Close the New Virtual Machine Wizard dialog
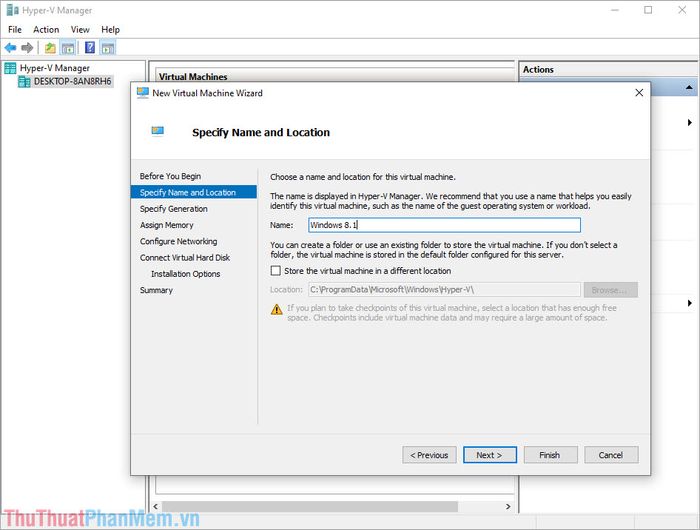This screenshot has height=530, width=700. pyautogui.click(x=639, y=92)
